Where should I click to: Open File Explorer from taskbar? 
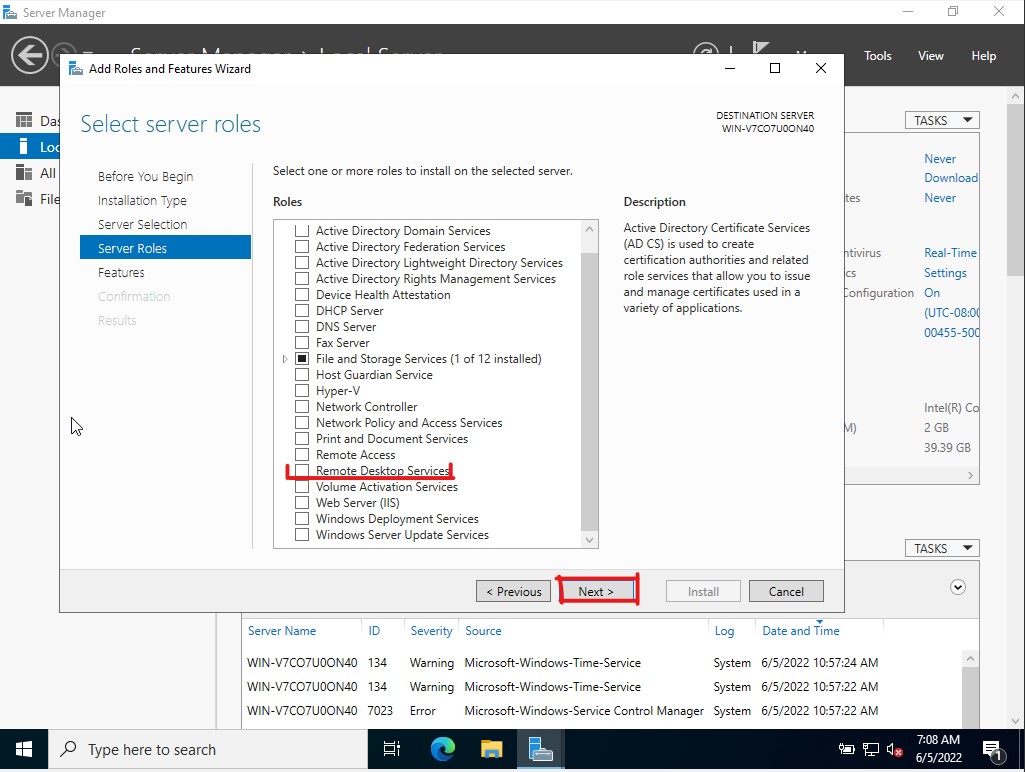pyautogui.click(x=492, y=749)
